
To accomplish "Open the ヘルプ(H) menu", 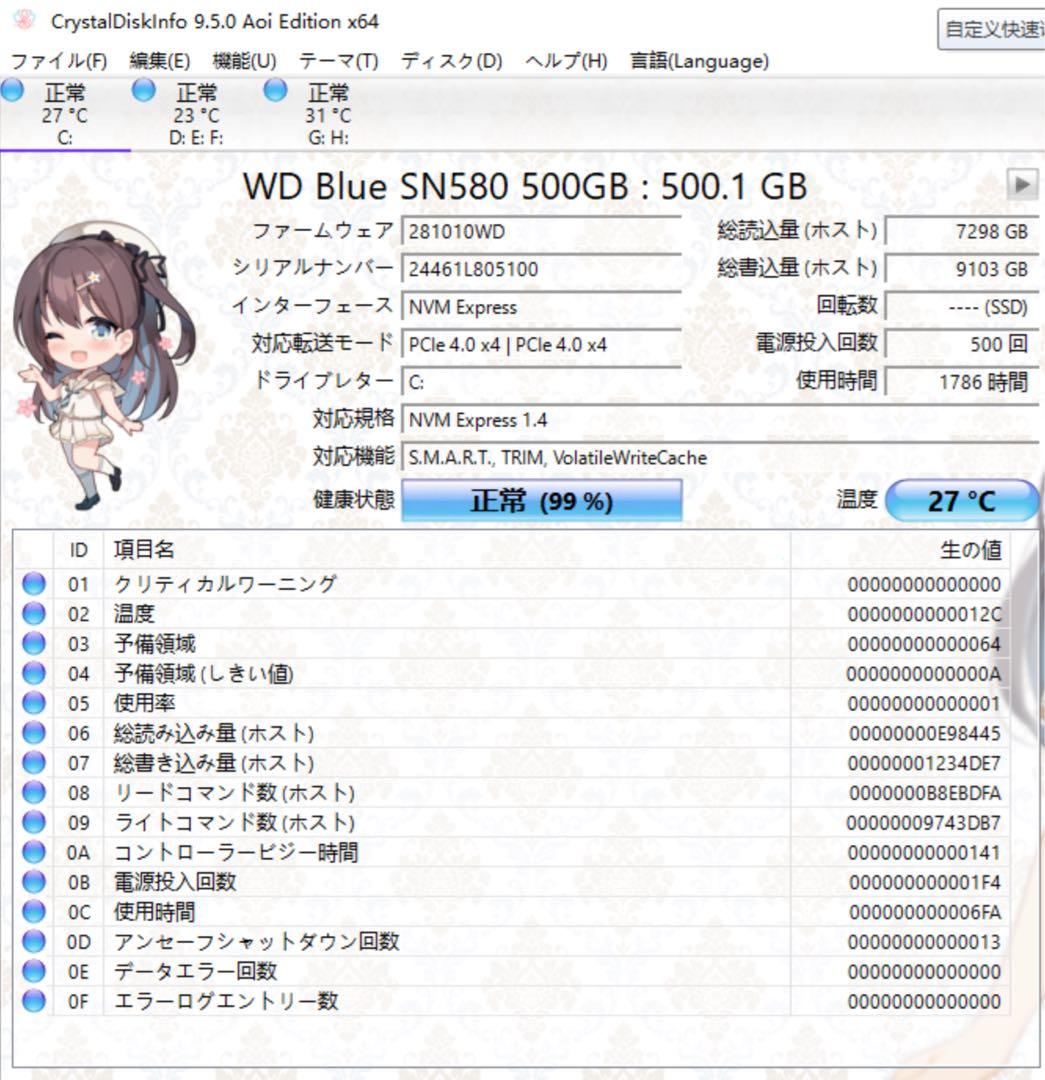I will (566, 61).
